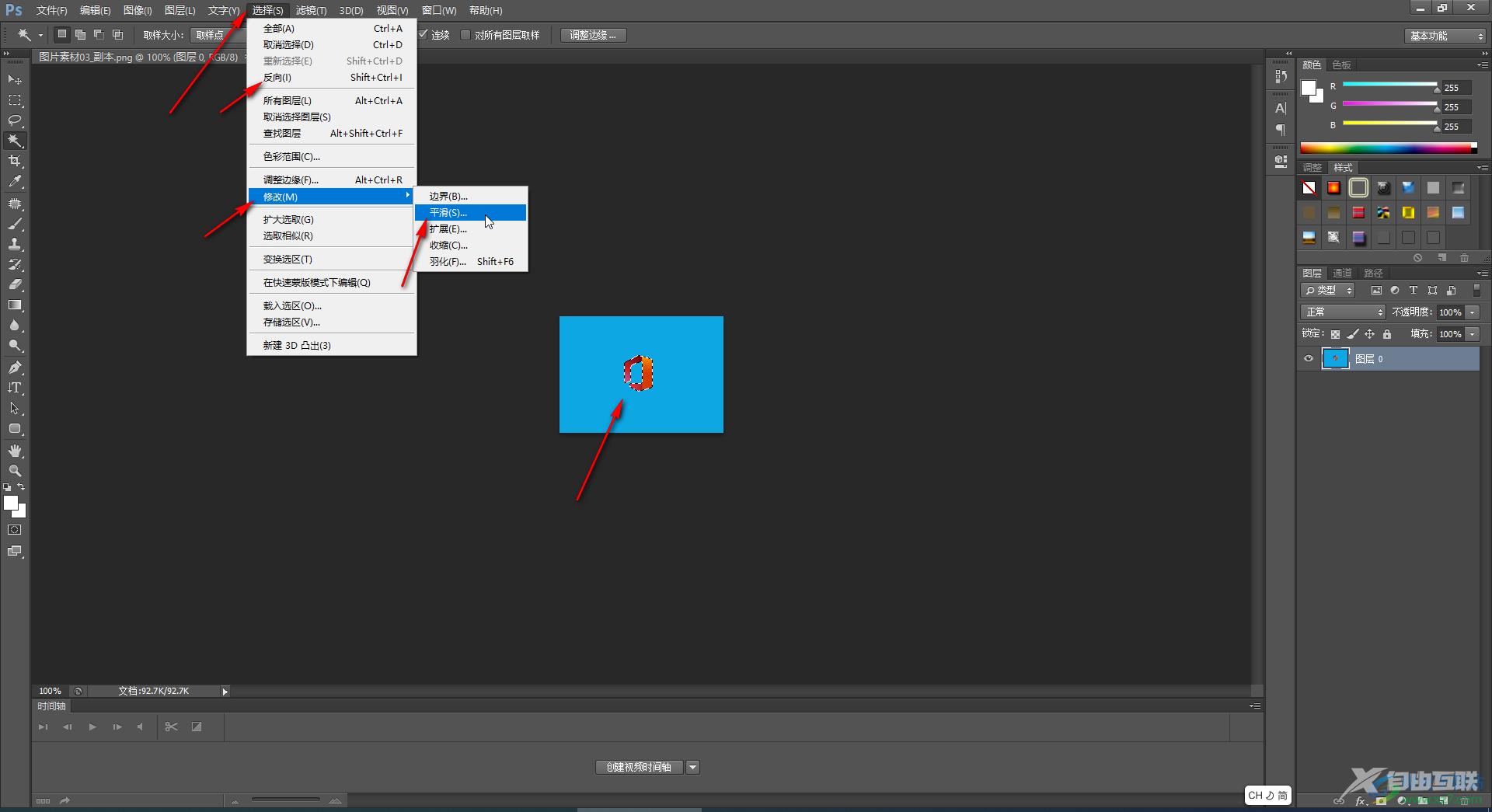This screenshot has width=1492, height=812.
Task: Open the 滤镜(T) menu
Action: click(311, 10)
